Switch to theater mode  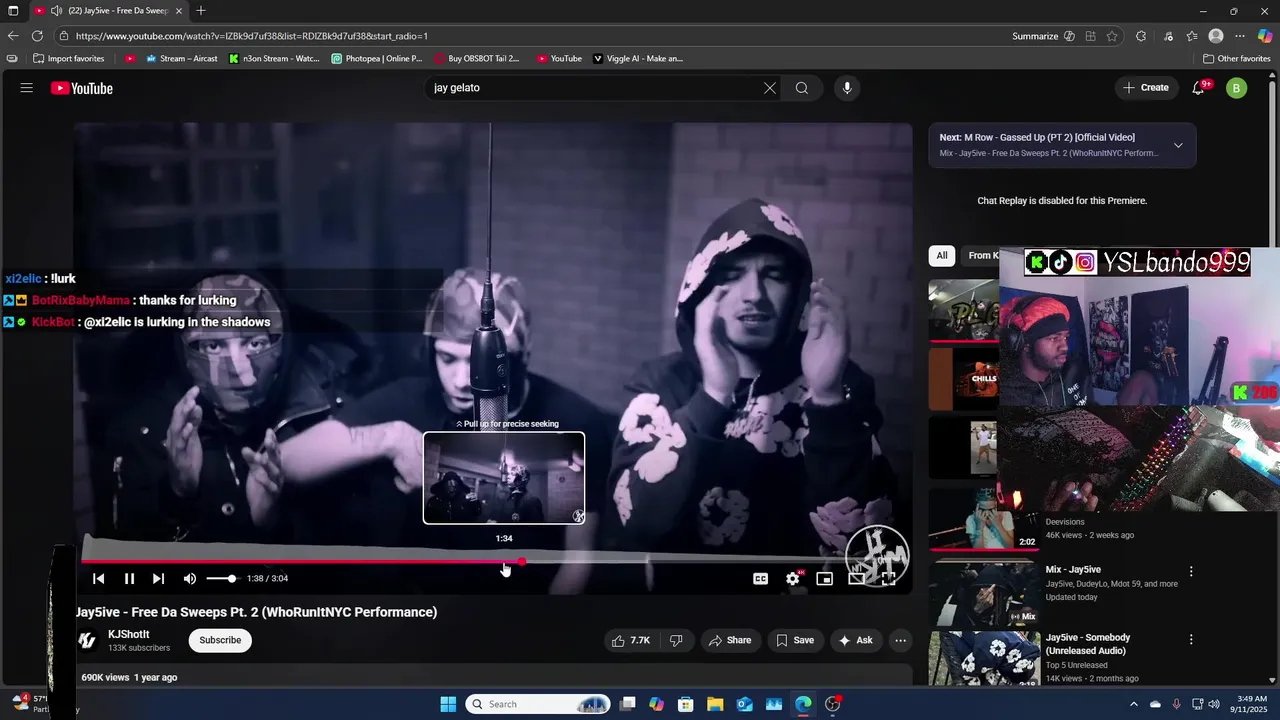point(857,578)
